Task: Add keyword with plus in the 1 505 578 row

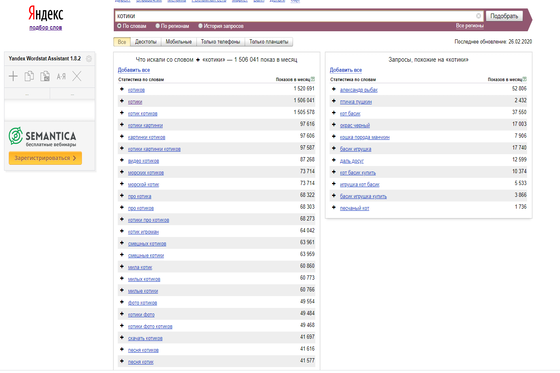Action: click(x=122, y=113)
